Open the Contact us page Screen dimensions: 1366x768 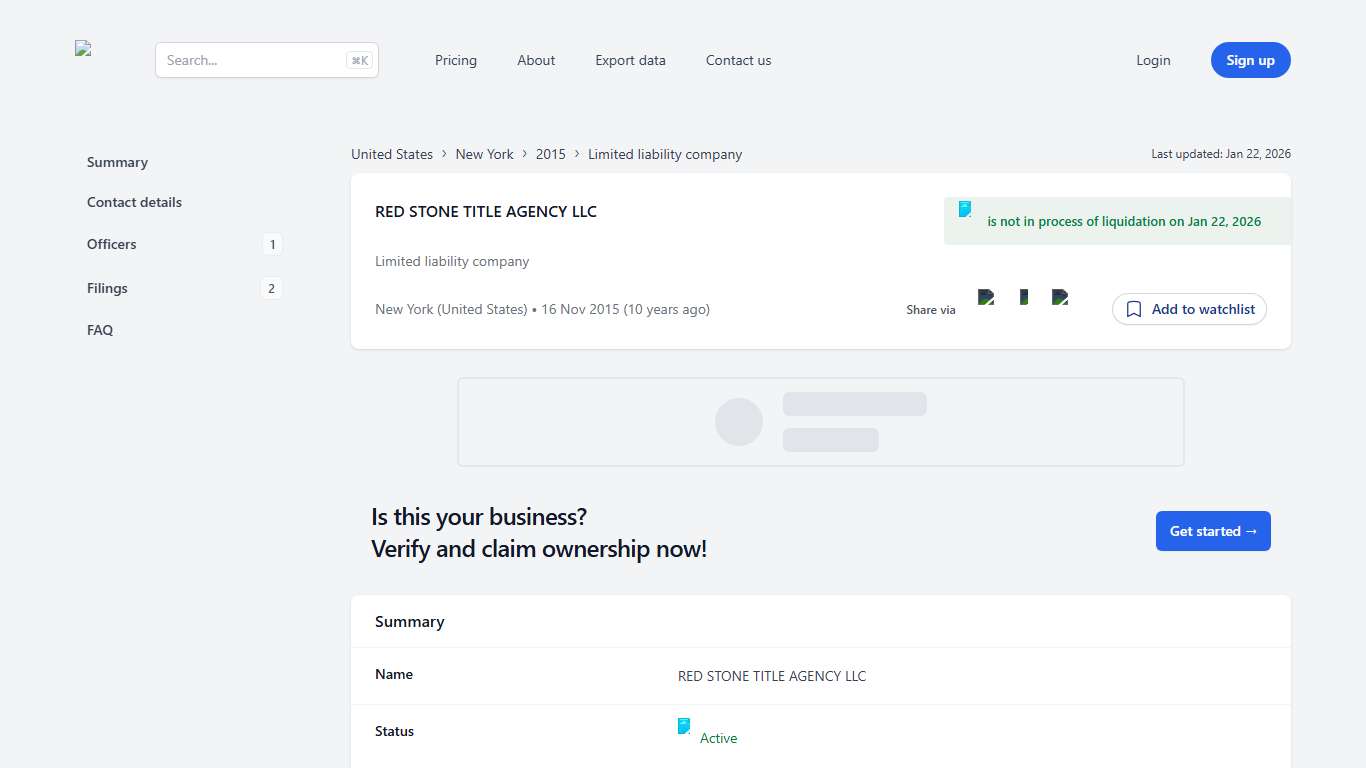738,60
